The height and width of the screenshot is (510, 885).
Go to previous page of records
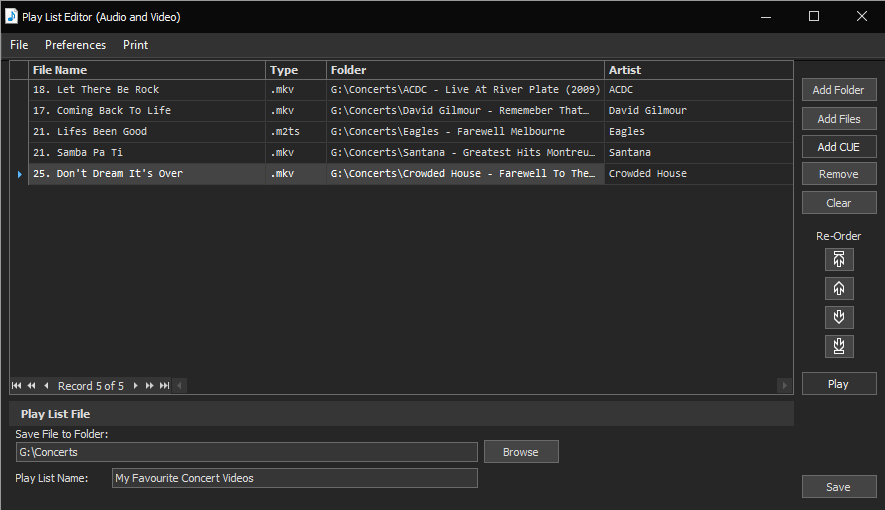31,386
